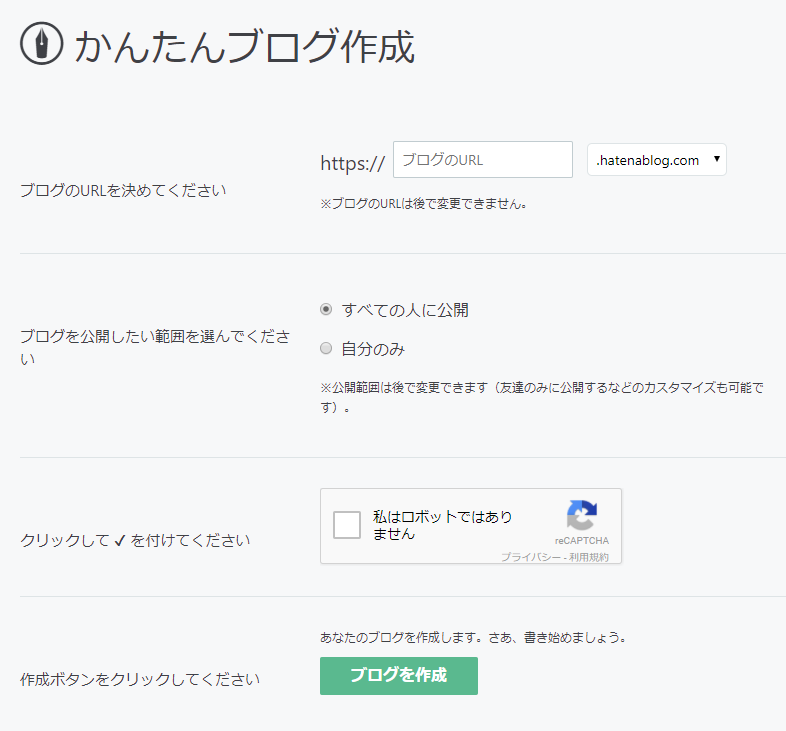Open the プライバシー link in reCAPTCHA

coord(530,557)
